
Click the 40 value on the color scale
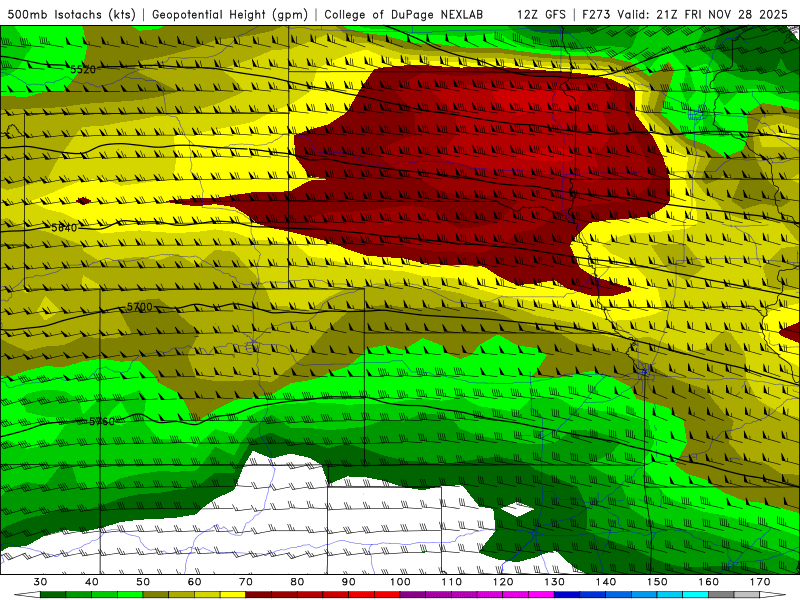coord(92,582)
